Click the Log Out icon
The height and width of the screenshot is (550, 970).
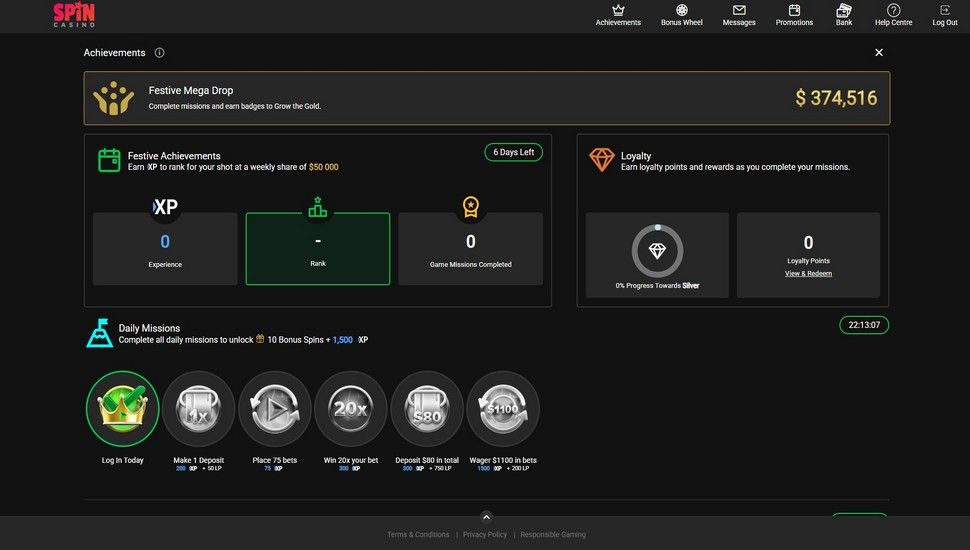[x=945, y=10]
